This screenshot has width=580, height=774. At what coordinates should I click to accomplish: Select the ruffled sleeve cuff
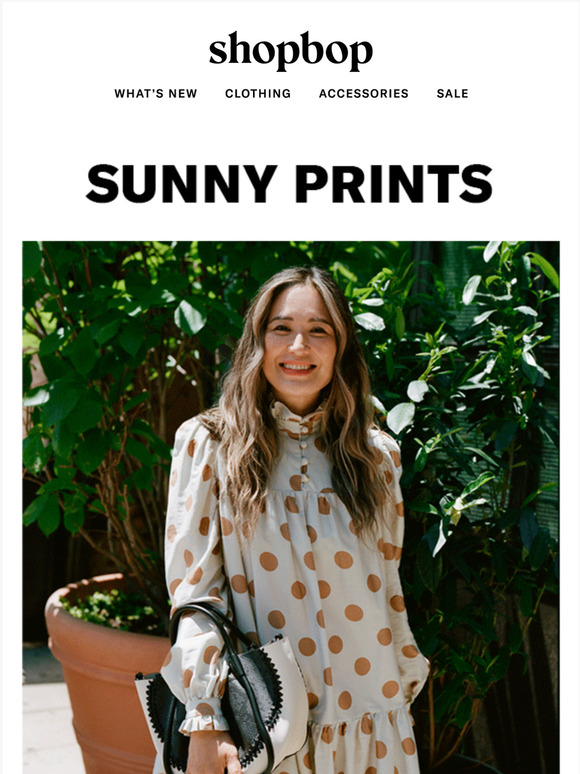point(203,716)
